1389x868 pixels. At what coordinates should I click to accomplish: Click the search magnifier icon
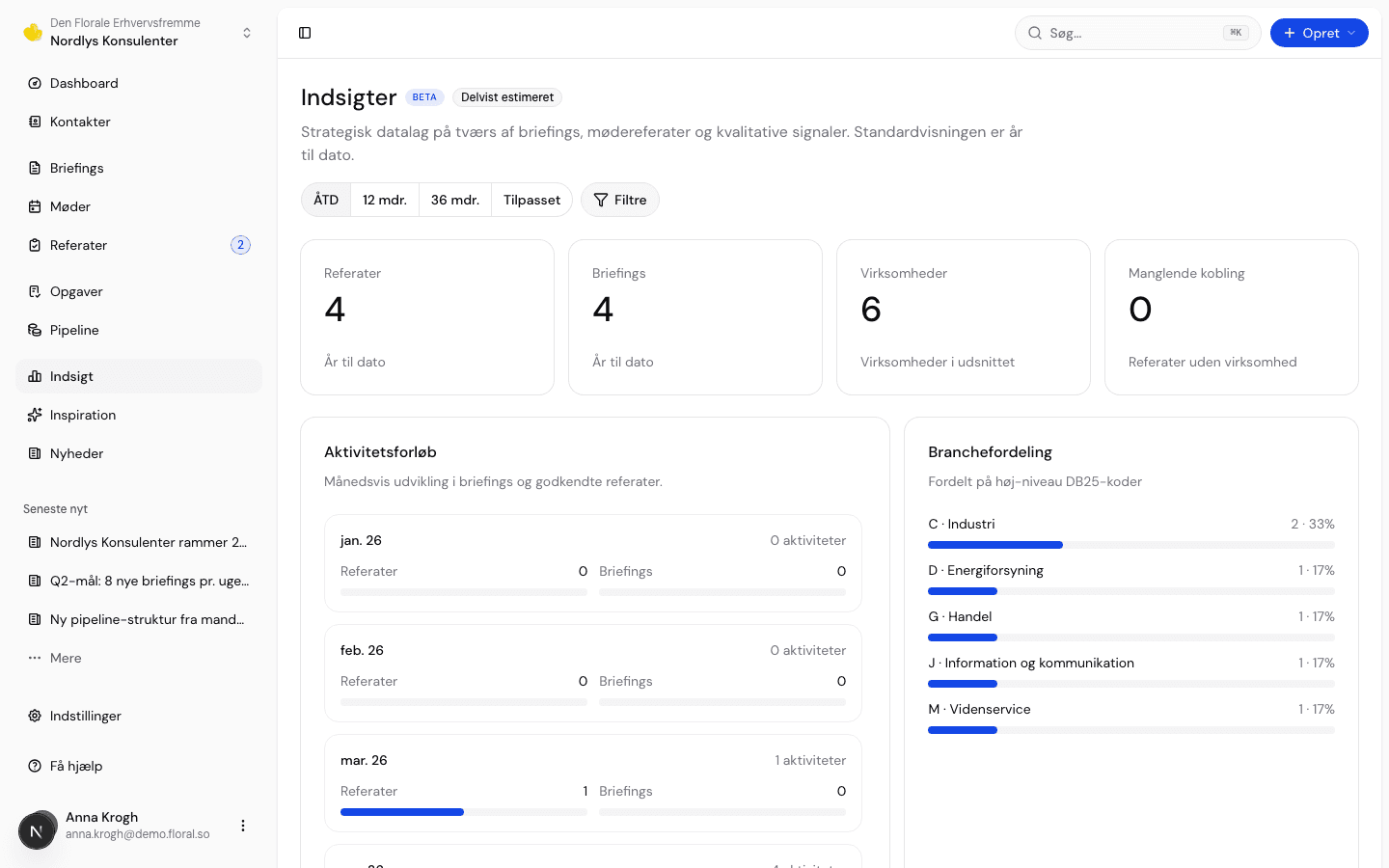tap(1035, 33)
